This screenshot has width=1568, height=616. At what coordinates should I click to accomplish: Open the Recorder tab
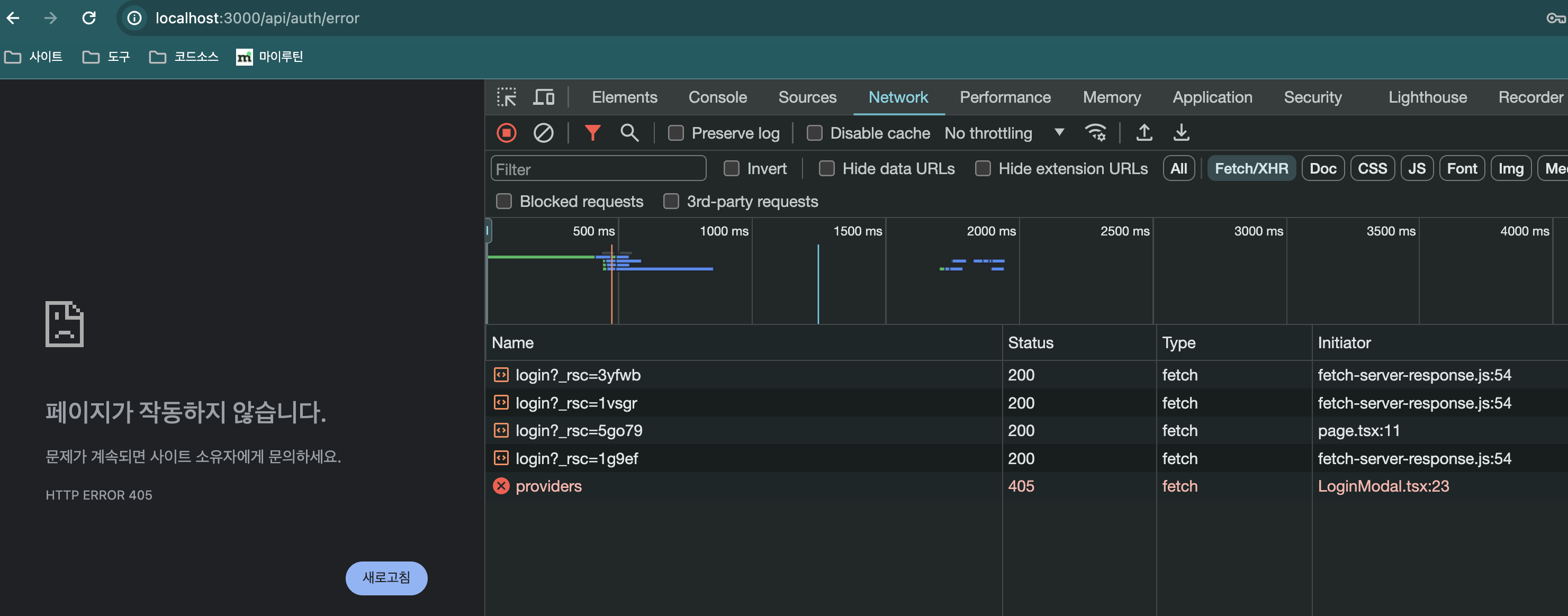[1530, 97]
